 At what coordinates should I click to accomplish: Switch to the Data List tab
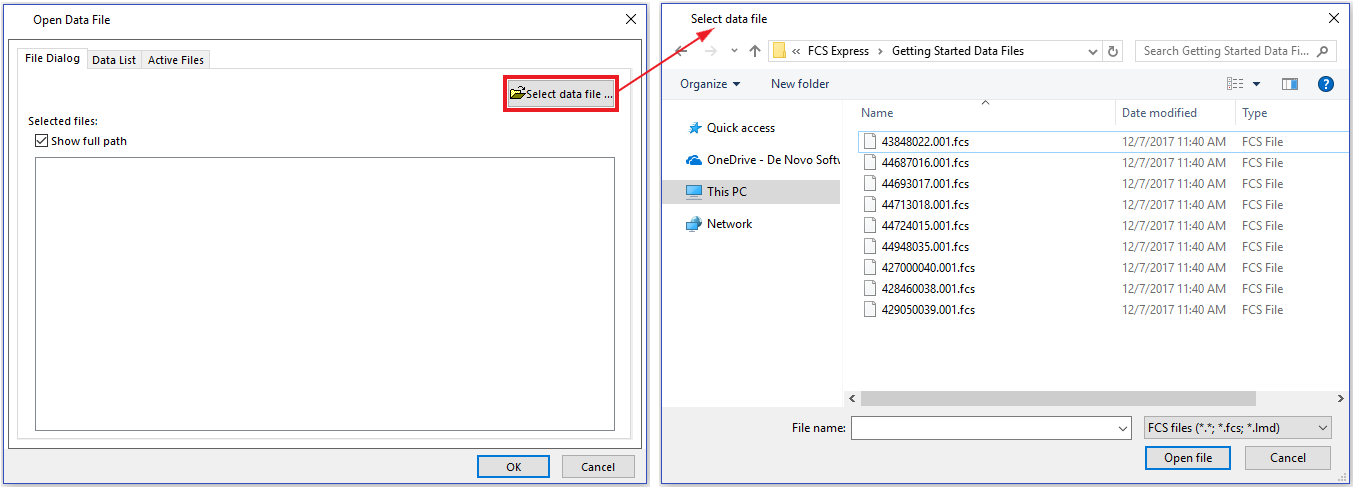click(114, 60)
